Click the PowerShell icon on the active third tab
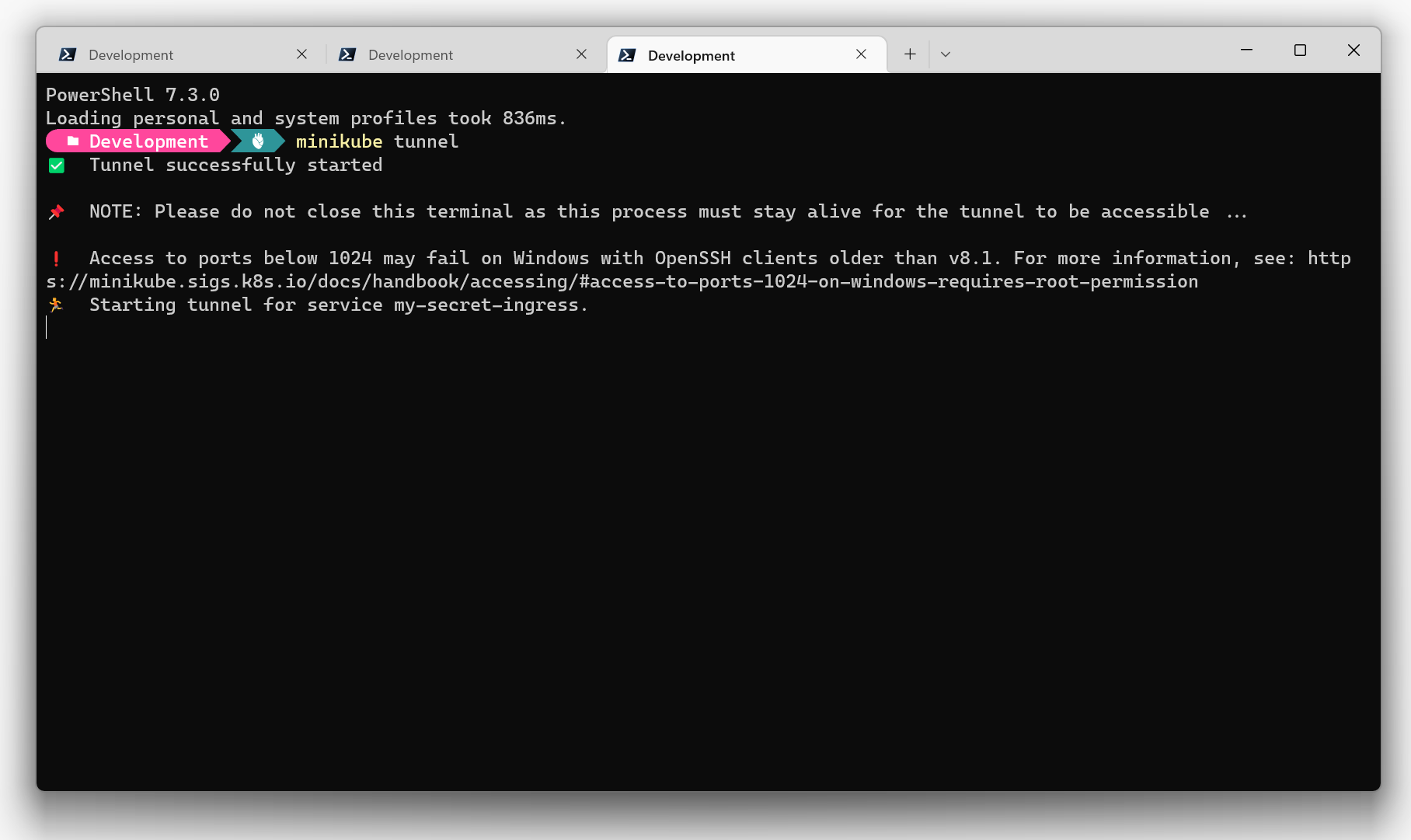This screenshot has height=840, width=1411. [627, 55]
